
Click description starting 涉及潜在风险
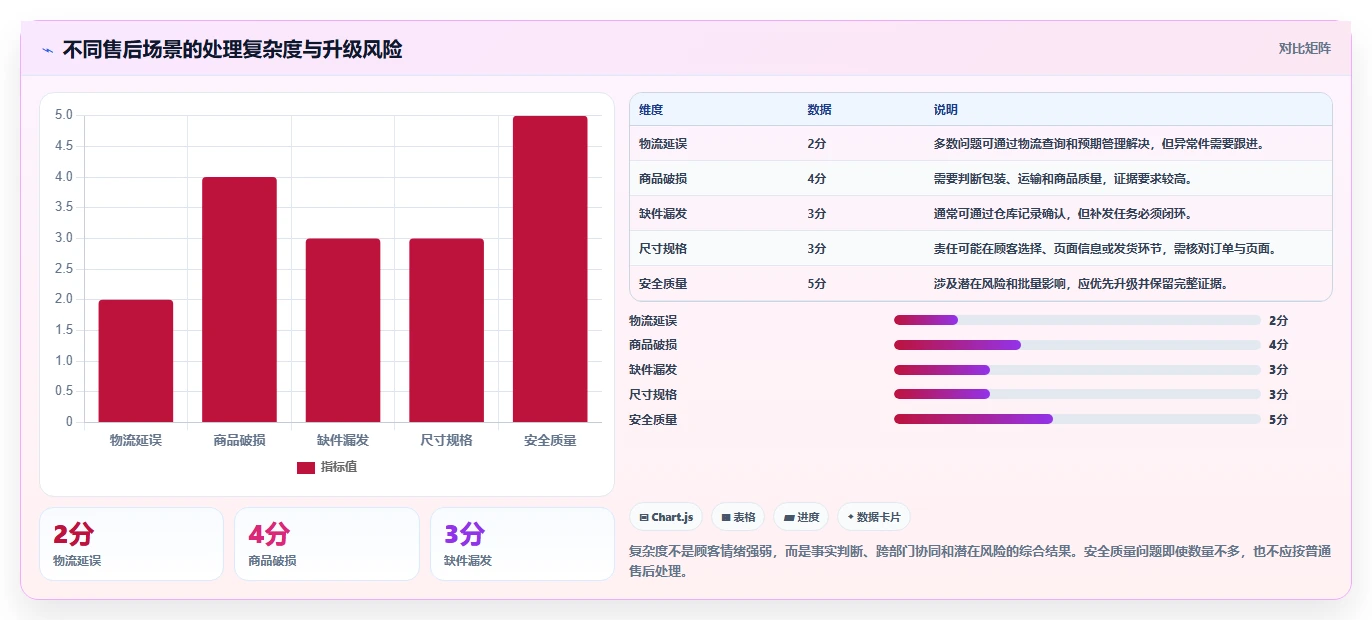pyautogui.click(x=1081, y=284)
